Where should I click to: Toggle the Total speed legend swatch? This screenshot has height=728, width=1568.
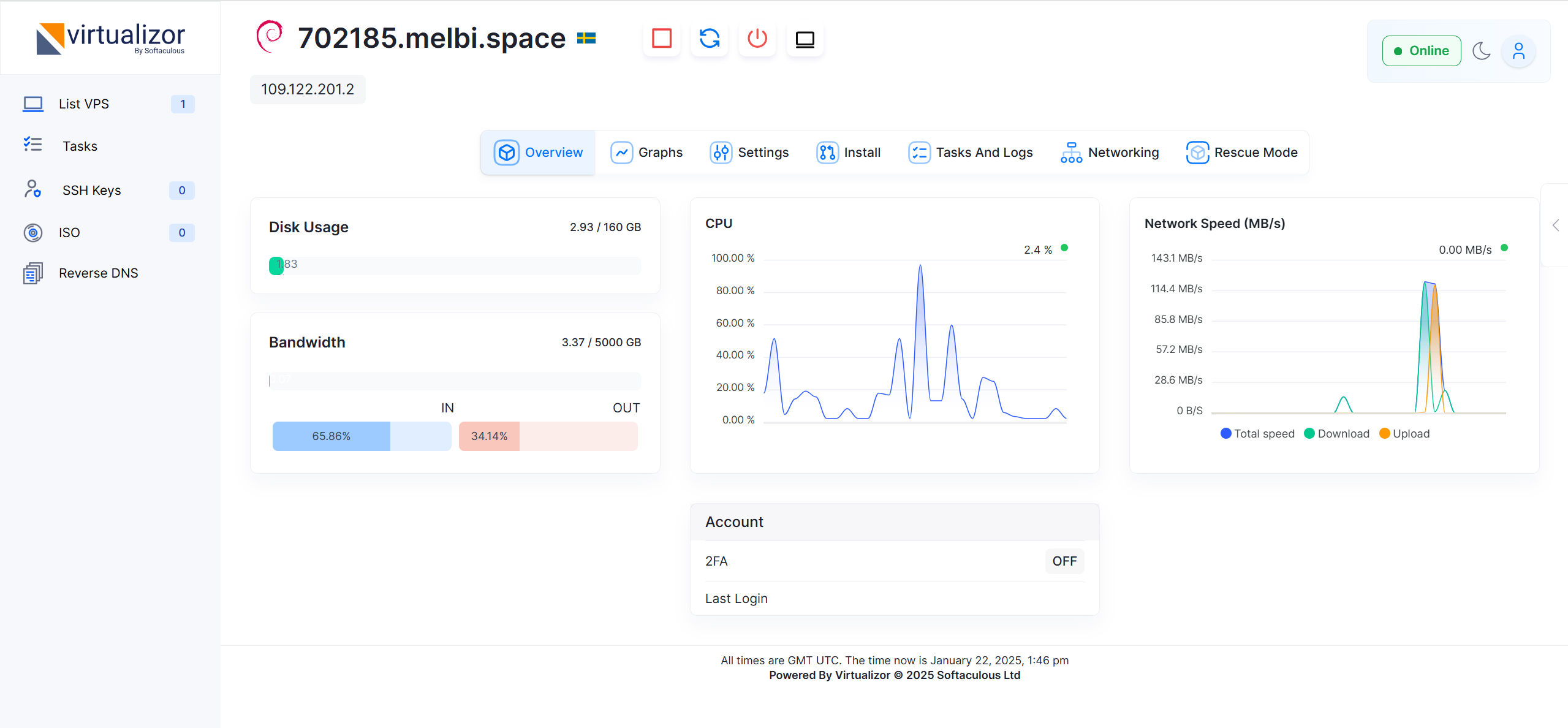pyautogui.click(x=1226, y=434)
